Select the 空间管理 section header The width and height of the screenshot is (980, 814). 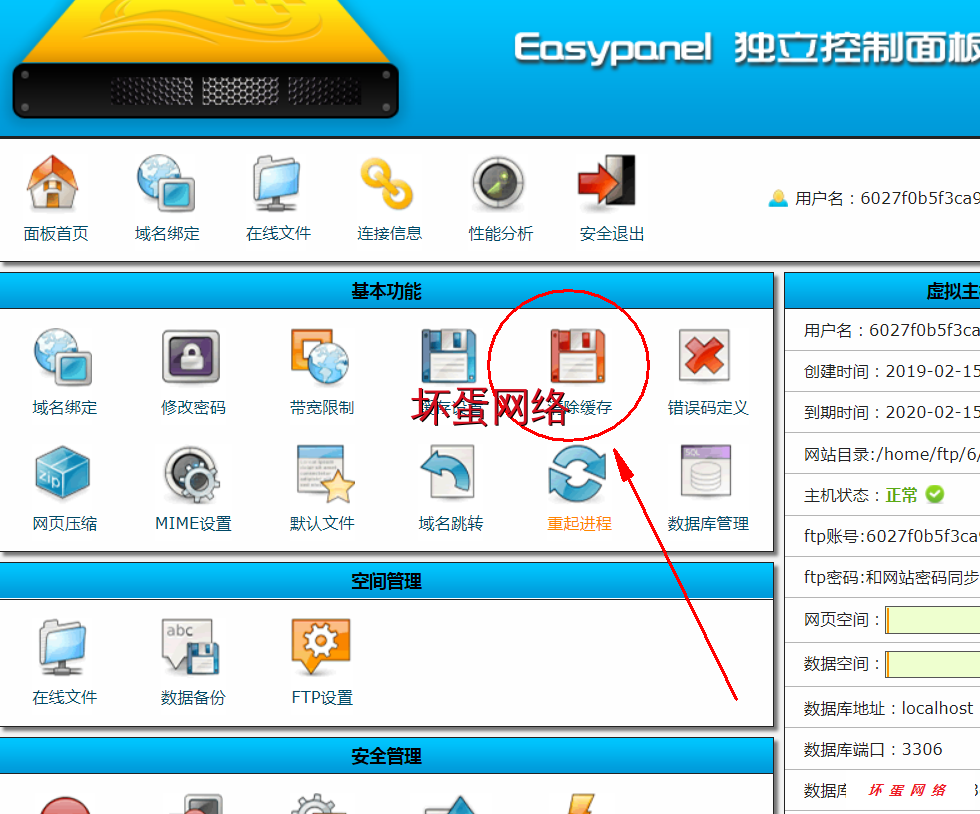pyautogui.click(x=386, y=581)
